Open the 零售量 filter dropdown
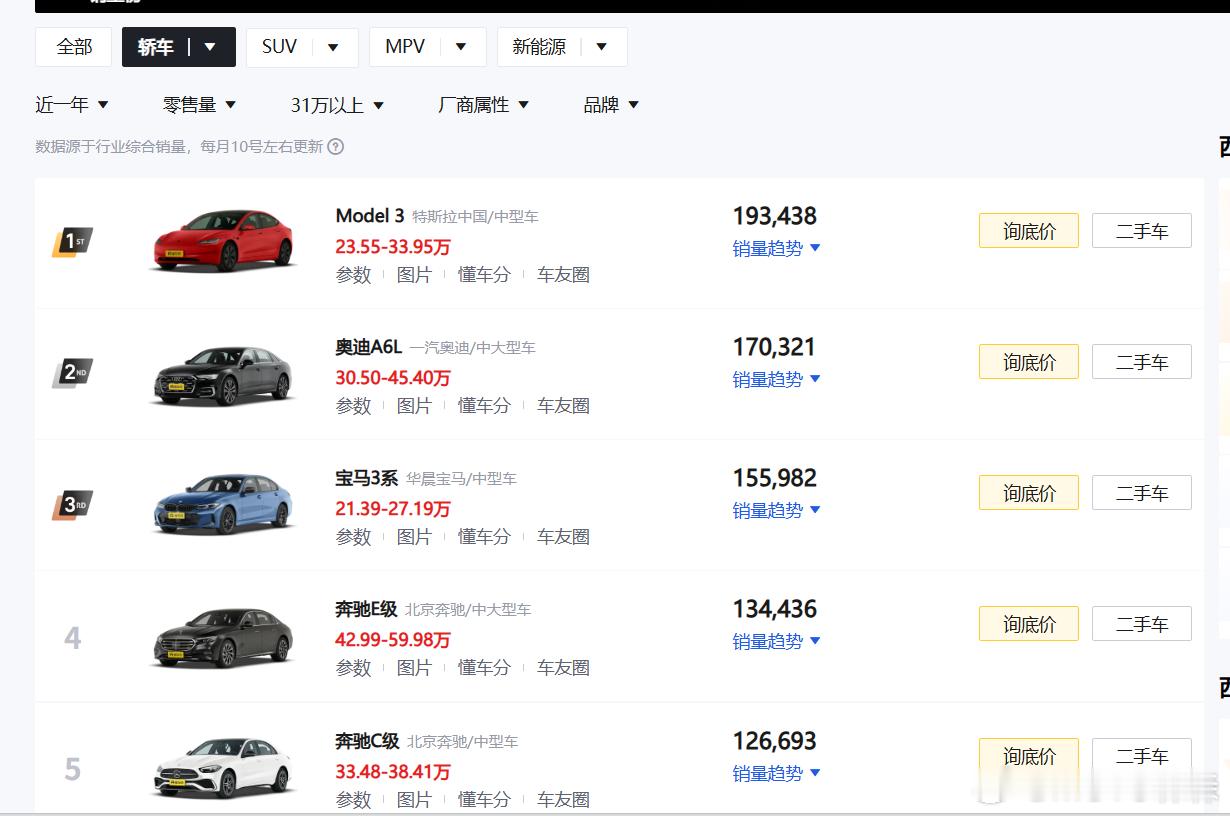The image size is (1230, 816). [x=200, y=105]
